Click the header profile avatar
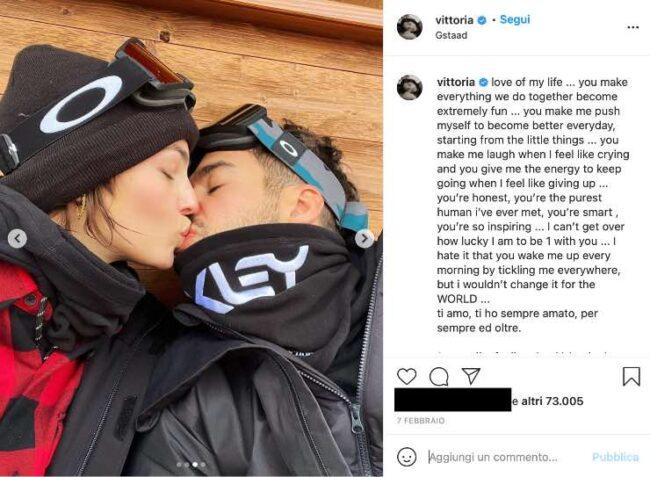The width and height of the screenshot is (650, 477). coord(410,27)
